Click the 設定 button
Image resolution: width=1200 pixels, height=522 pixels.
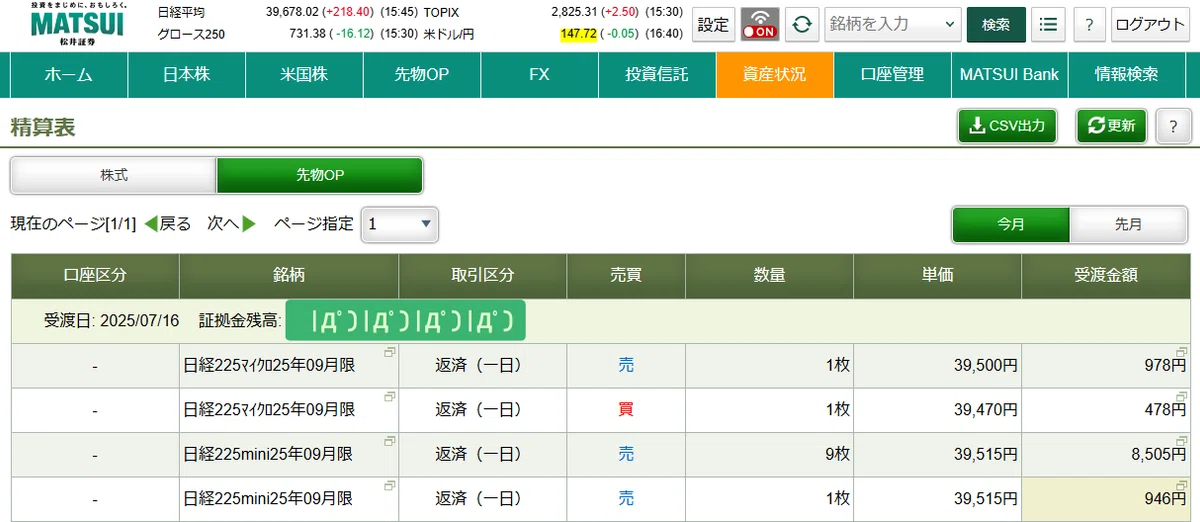coord(713,24)
